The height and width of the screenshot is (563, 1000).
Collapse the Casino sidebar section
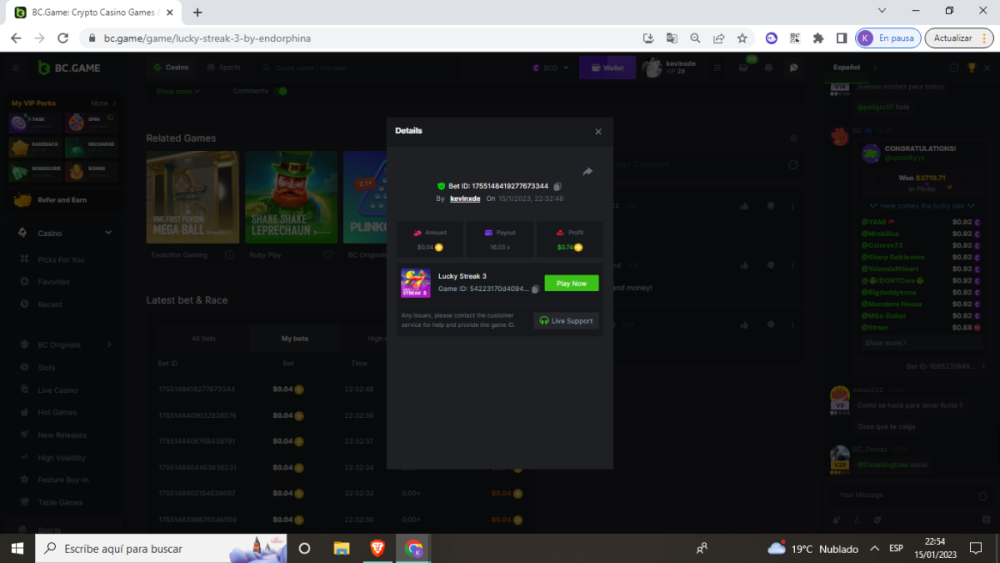(x=108, y=233)
